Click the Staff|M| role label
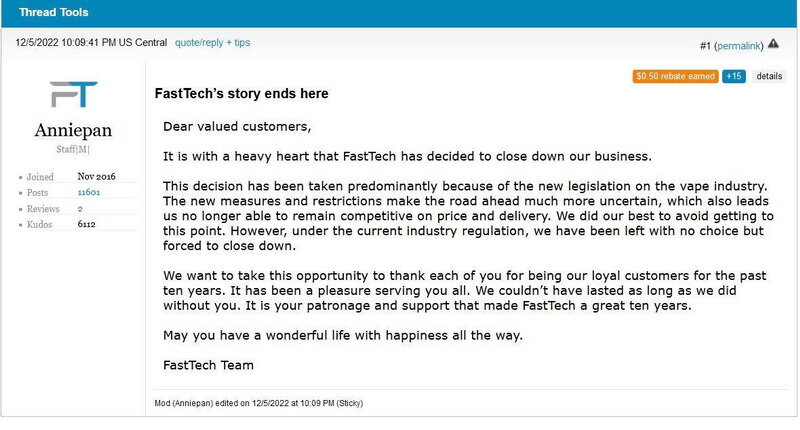Screen dimensions: 800x430 click(x=73, y=149)
